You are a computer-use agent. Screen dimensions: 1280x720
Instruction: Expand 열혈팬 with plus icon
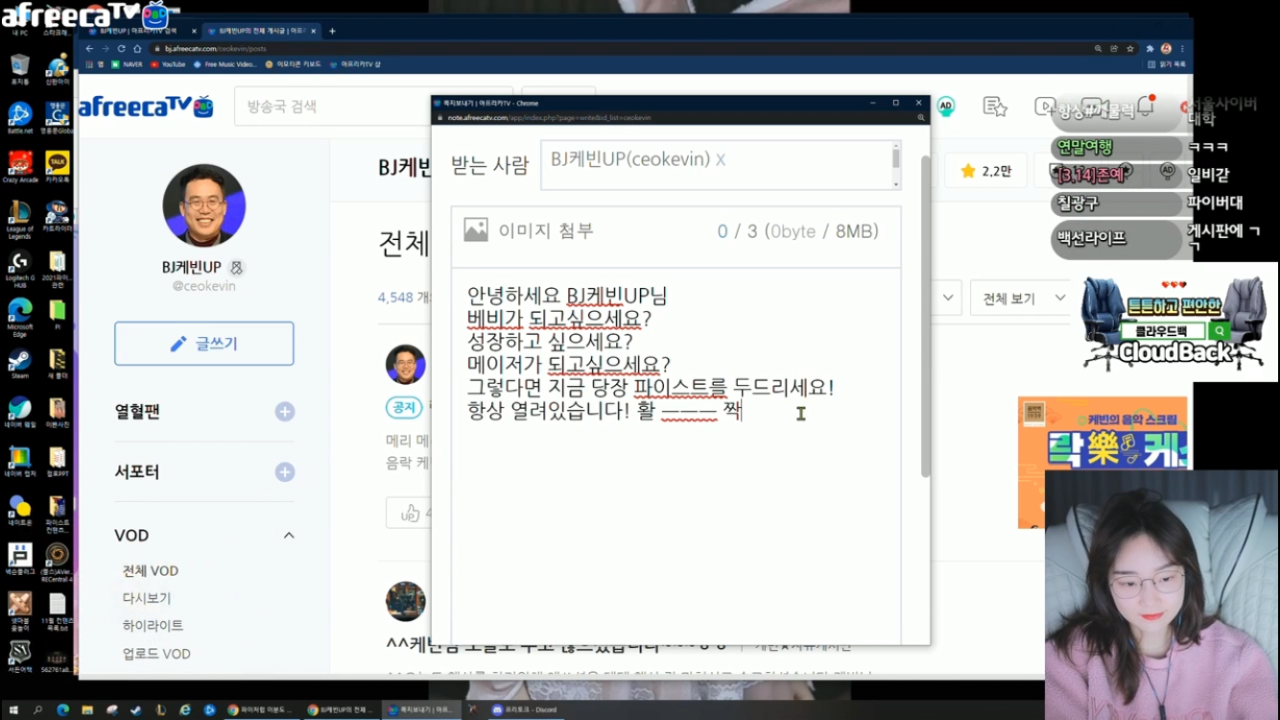285,412
